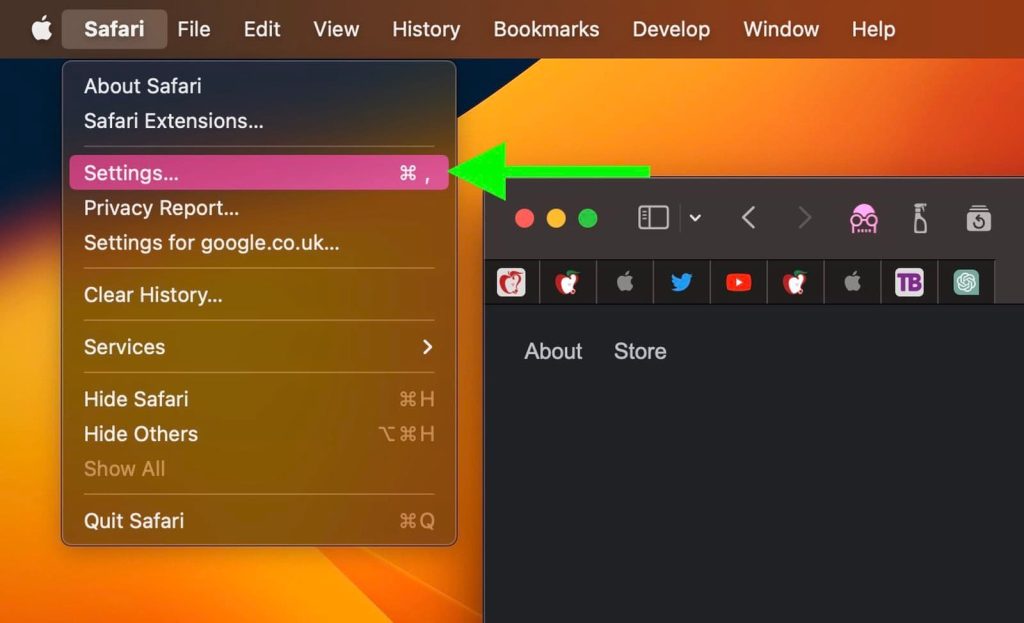Open the Develop menu

coord(671,29)
